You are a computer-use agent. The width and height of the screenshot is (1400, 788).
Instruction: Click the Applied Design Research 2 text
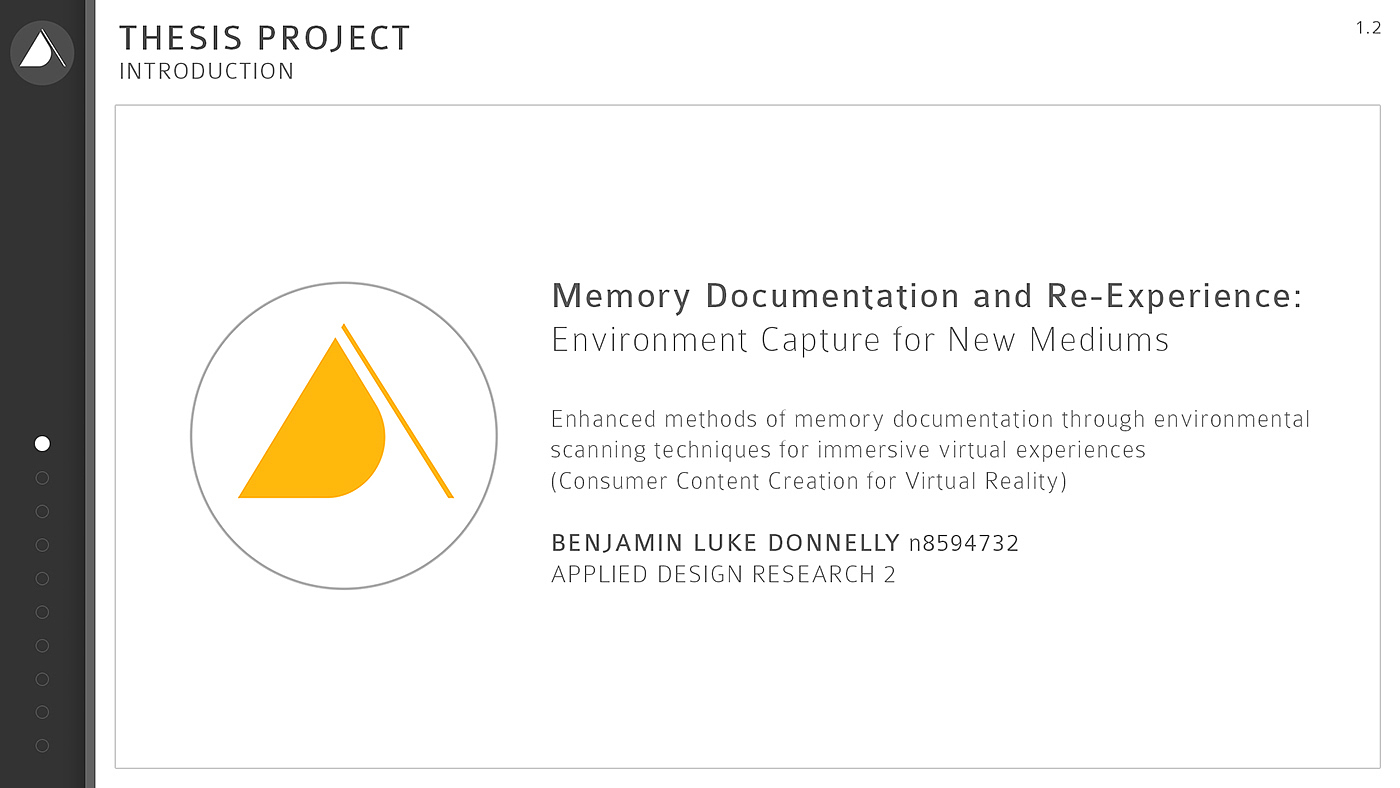(x=723, y=575)
